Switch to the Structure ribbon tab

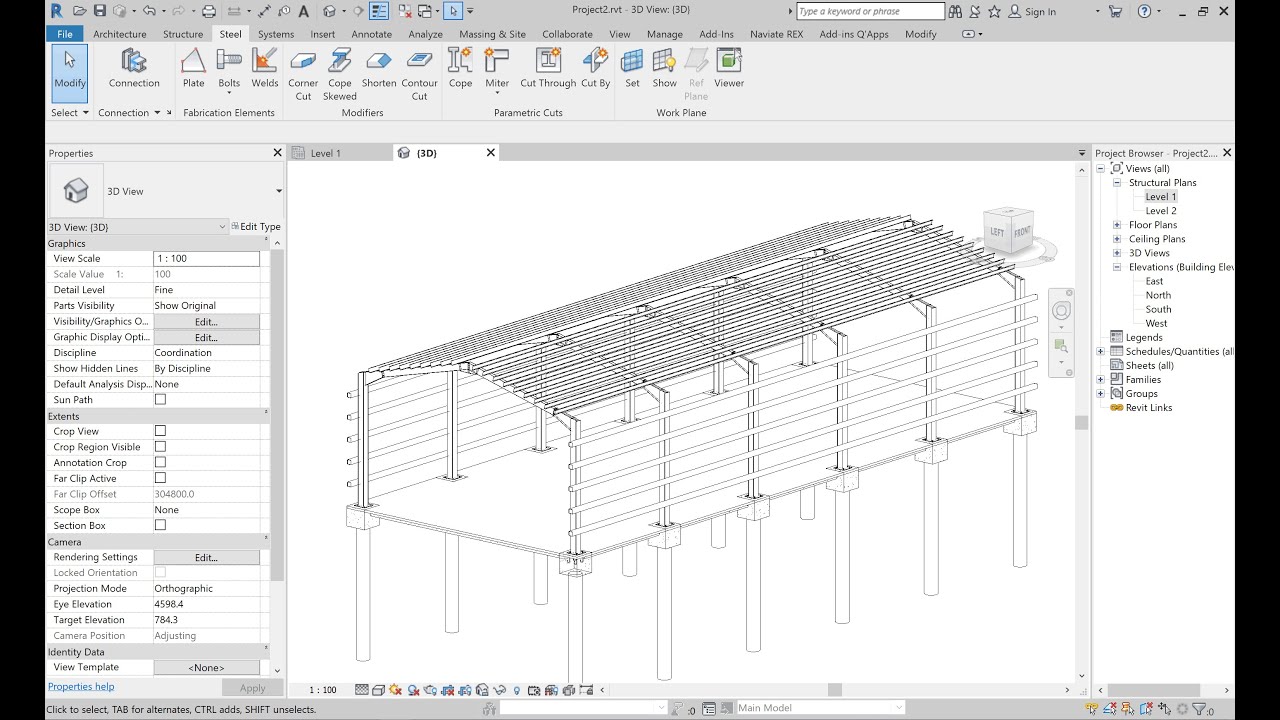point(183,34)
